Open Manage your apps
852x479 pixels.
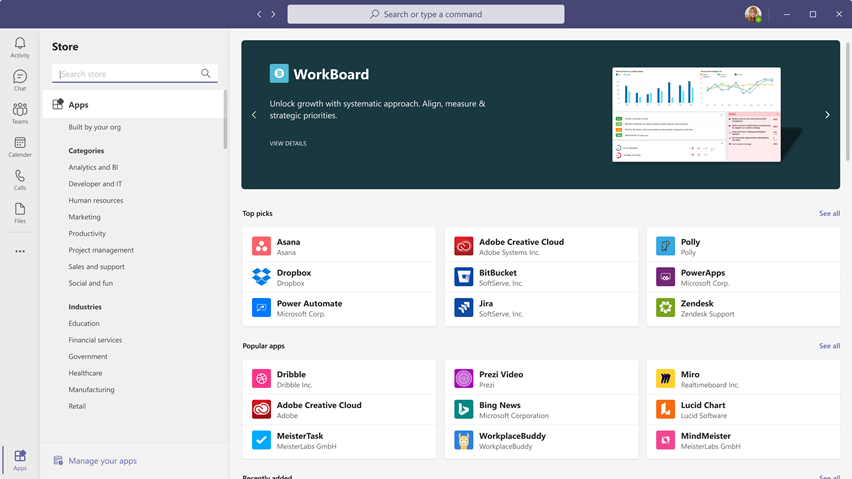click(95, 461)
